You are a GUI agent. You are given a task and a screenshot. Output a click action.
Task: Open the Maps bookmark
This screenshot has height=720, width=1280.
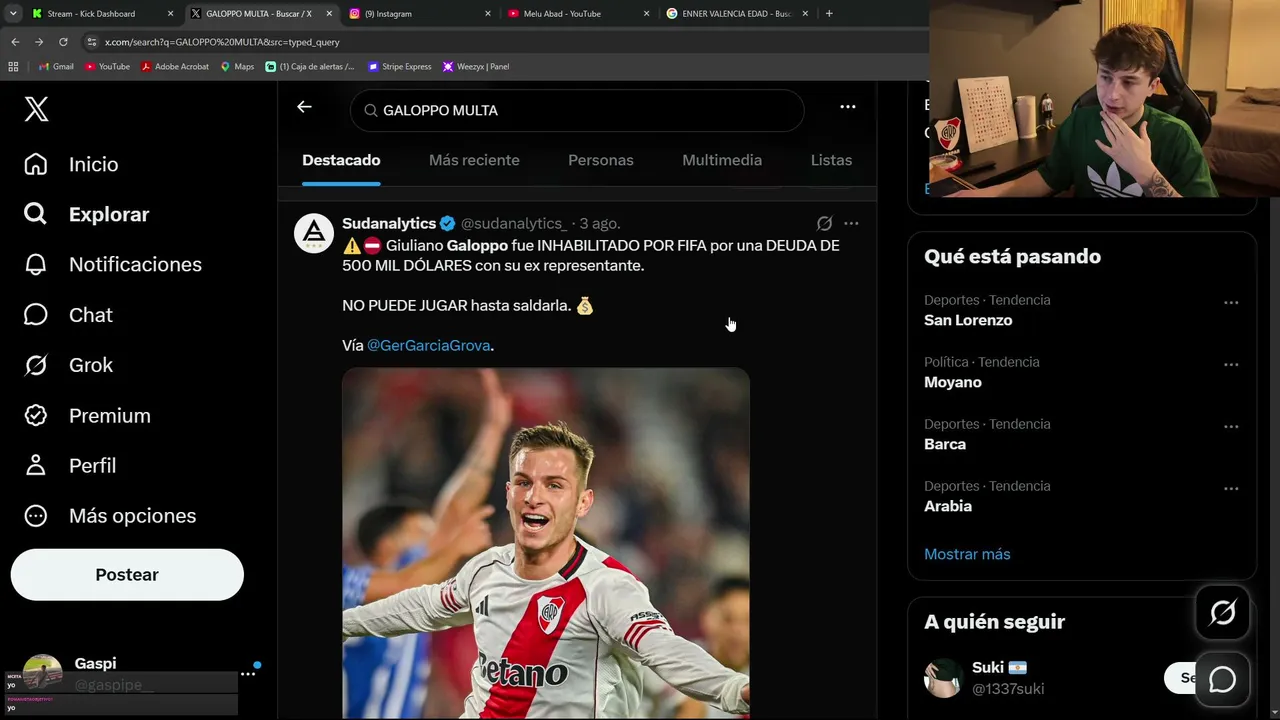237,67
